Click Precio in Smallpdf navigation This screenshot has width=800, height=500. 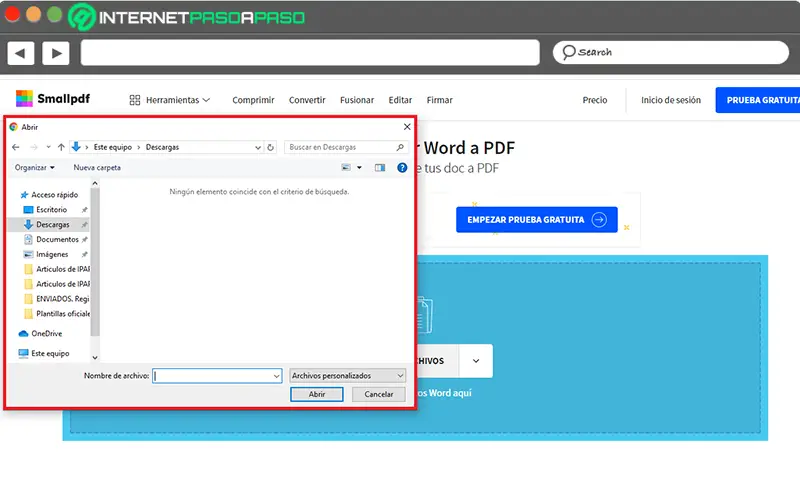[594, 100]
